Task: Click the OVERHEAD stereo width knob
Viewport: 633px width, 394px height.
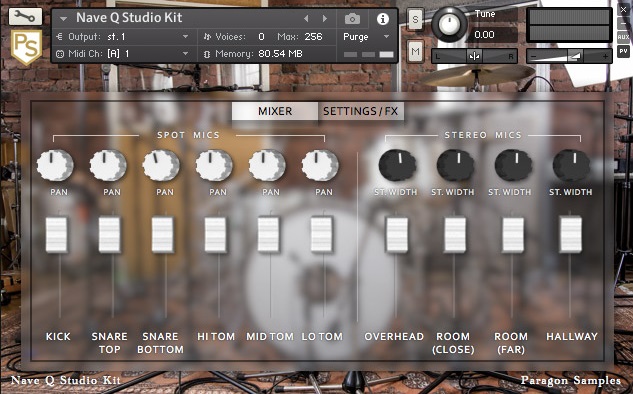Action: pyautogui.click(x=397, y=165)
